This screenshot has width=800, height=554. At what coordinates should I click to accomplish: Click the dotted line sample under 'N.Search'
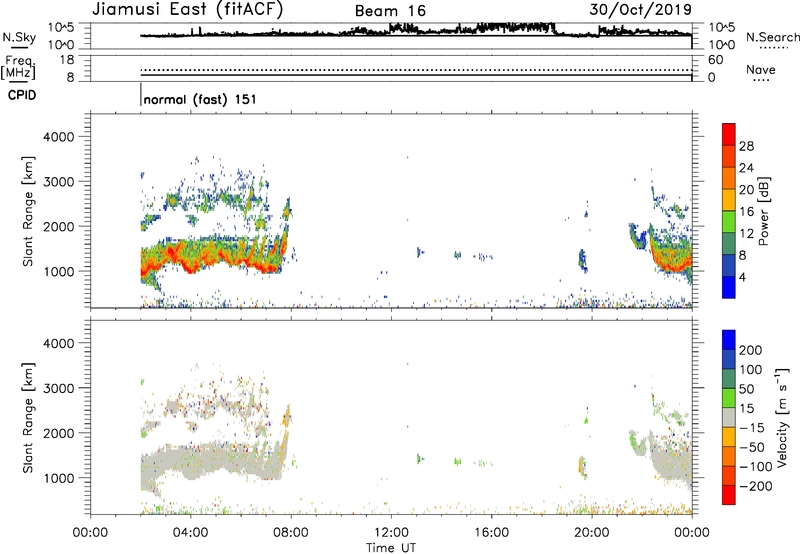click(773, 48)
